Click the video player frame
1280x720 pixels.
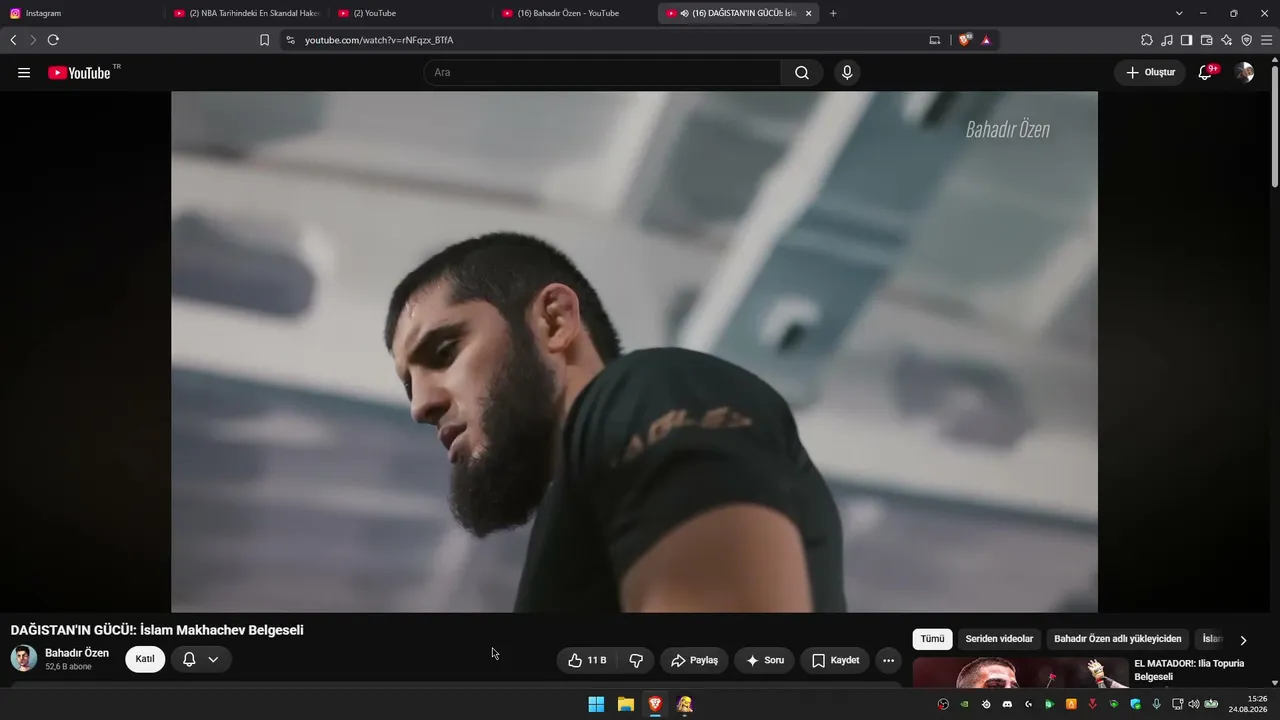[x=634, y=352]
